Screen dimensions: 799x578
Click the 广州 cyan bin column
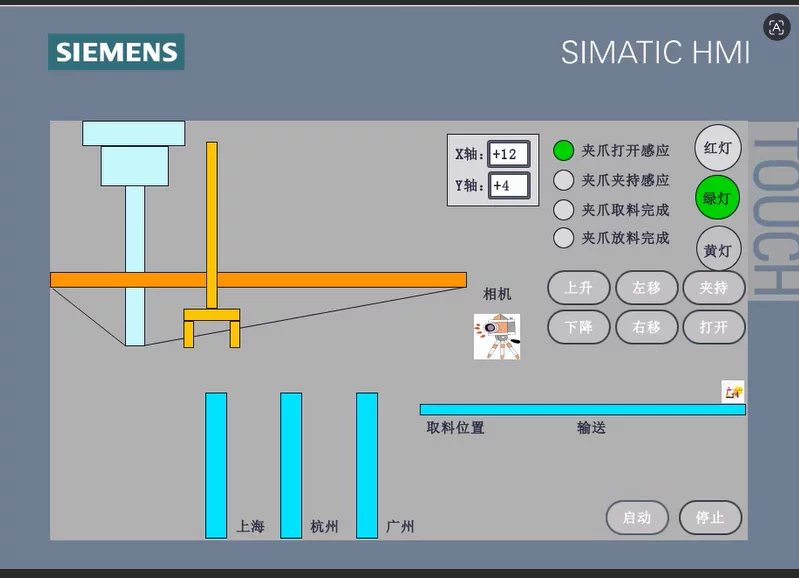pos(367,465)
